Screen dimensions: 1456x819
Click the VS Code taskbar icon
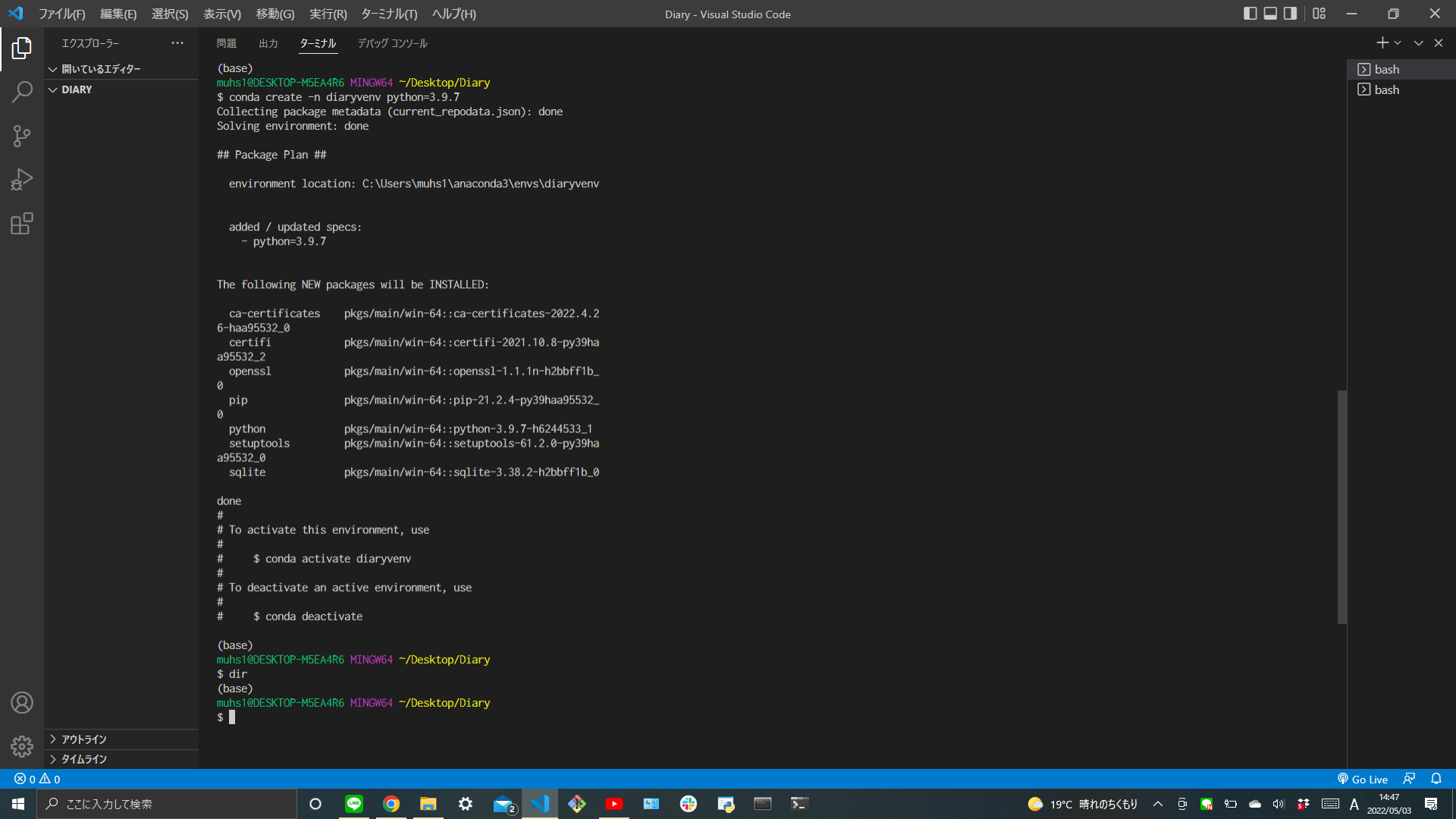pyautogui.click(x=540, y=804)
